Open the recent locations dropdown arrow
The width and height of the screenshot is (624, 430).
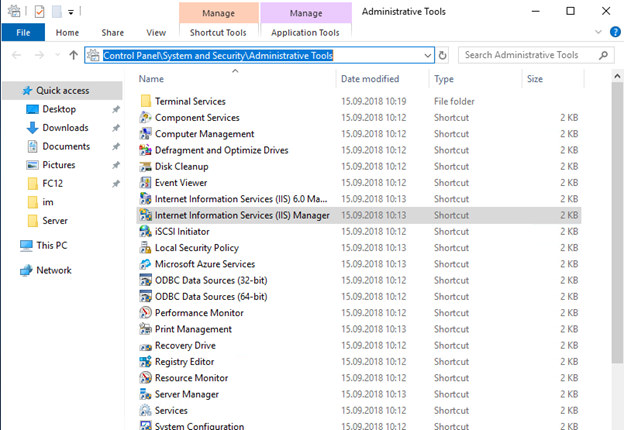pos(58,55)
